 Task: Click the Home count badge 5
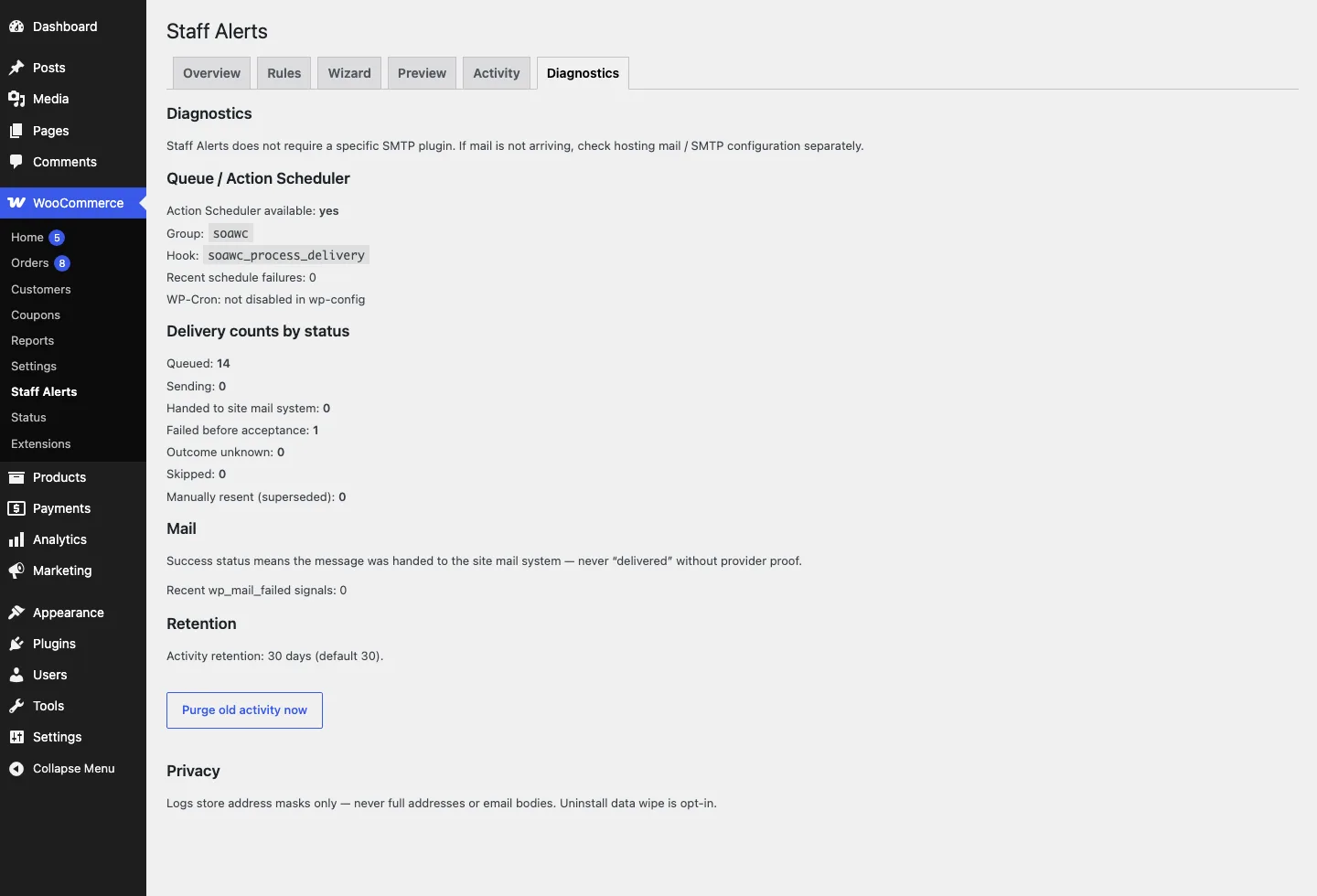click(57, 238)
